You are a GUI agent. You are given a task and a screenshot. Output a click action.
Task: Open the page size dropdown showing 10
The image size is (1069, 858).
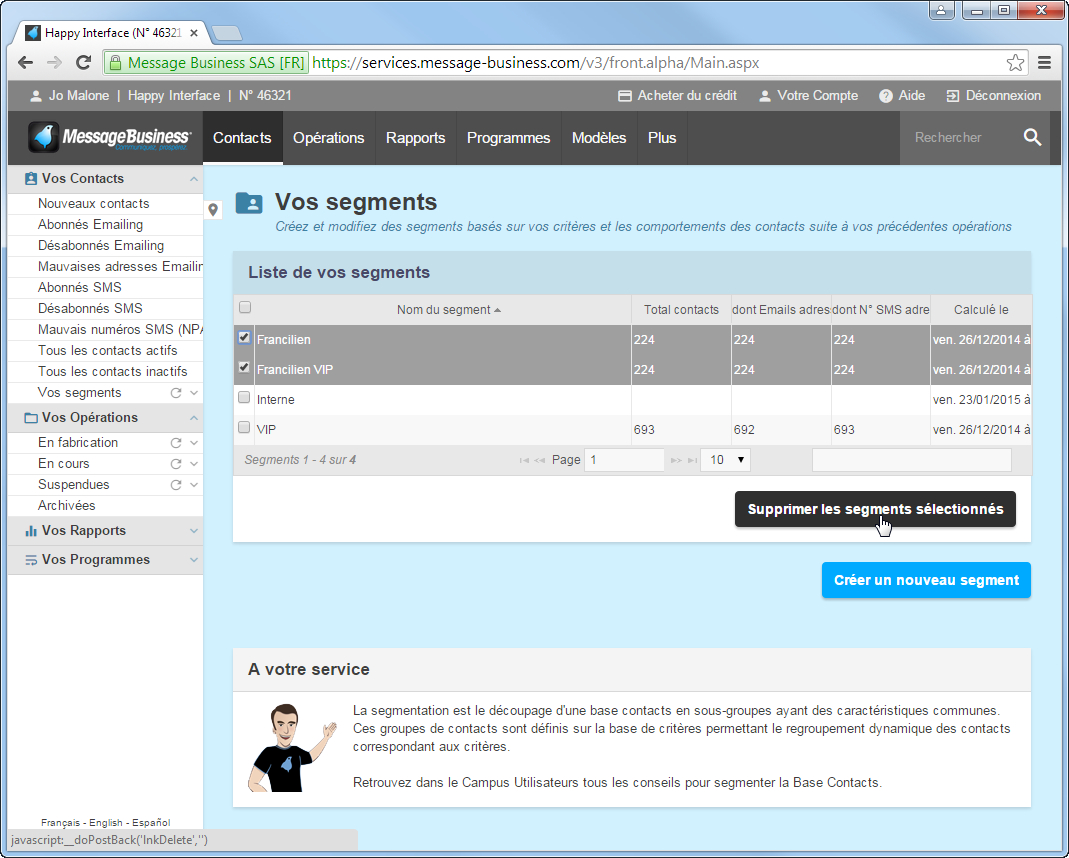[725, 459]
